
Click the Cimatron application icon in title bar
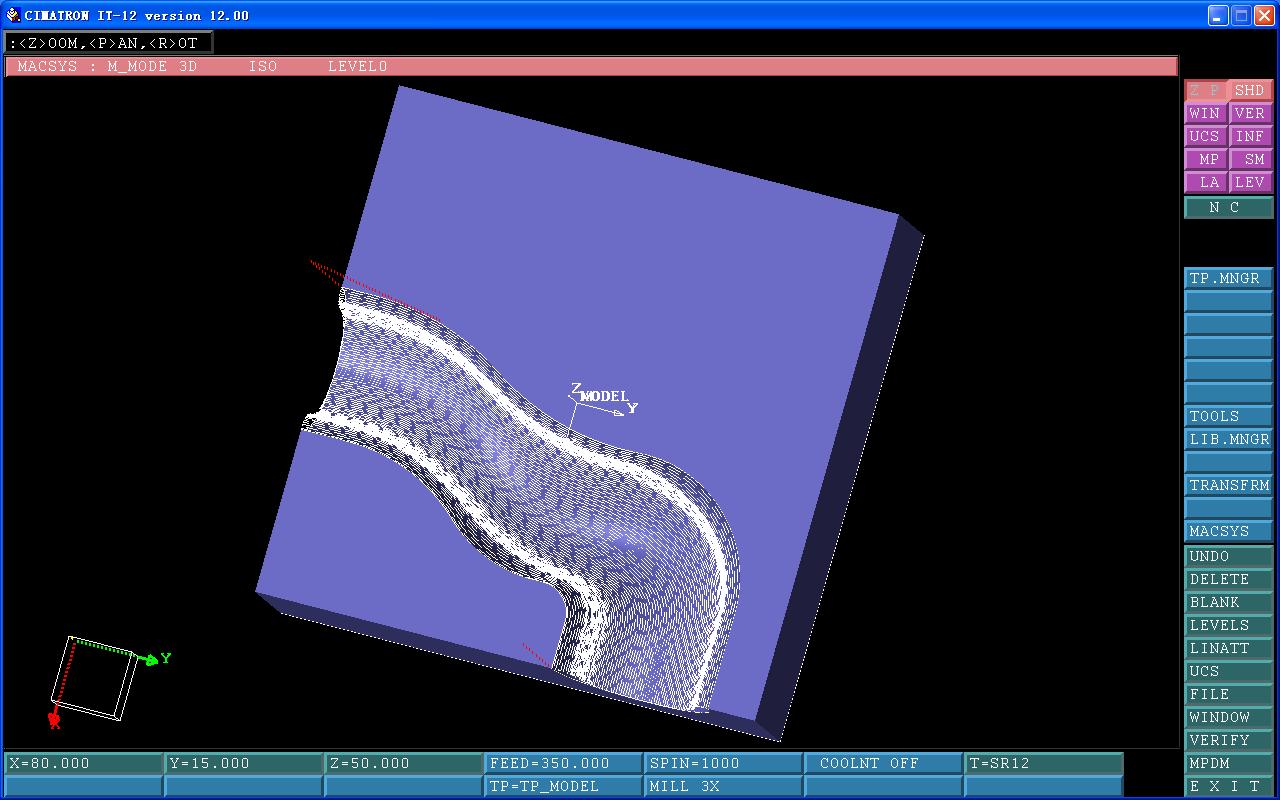[13, 15]
